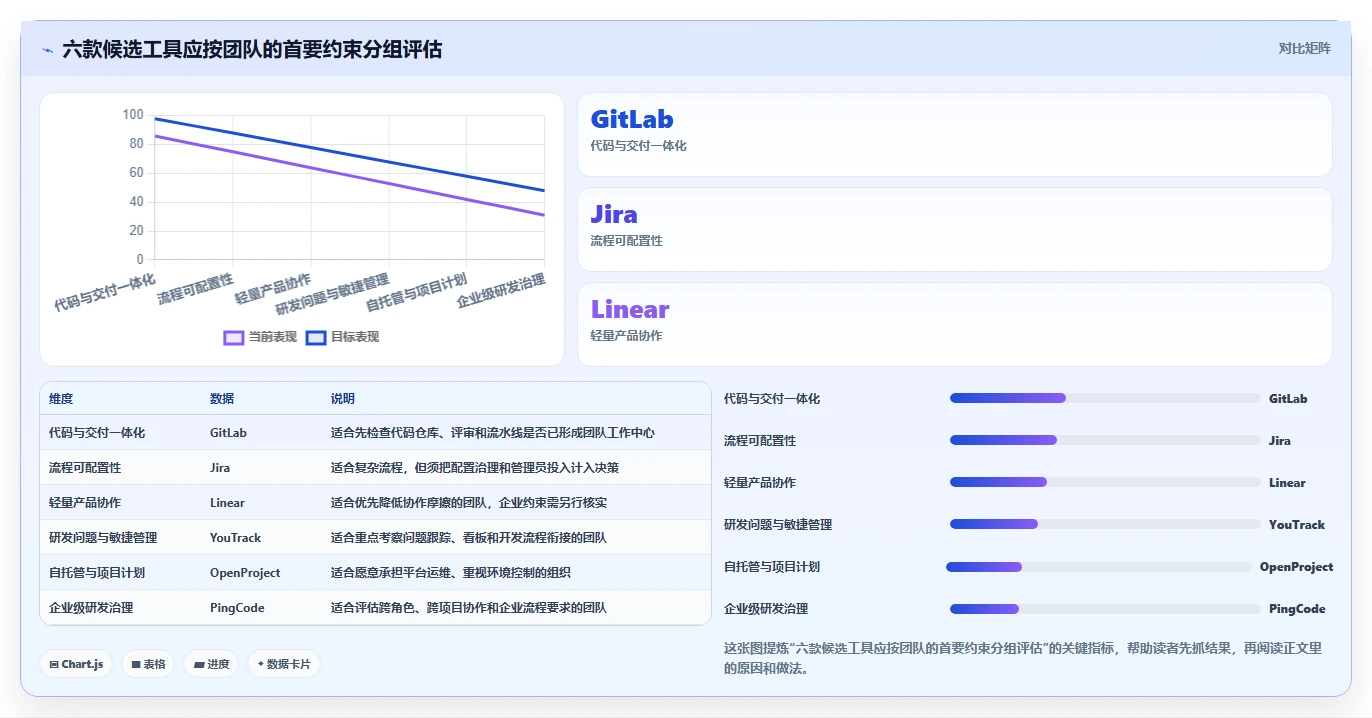Select the Linear table cell
The image size is (1372, 718).
click(x=227, y=503)
